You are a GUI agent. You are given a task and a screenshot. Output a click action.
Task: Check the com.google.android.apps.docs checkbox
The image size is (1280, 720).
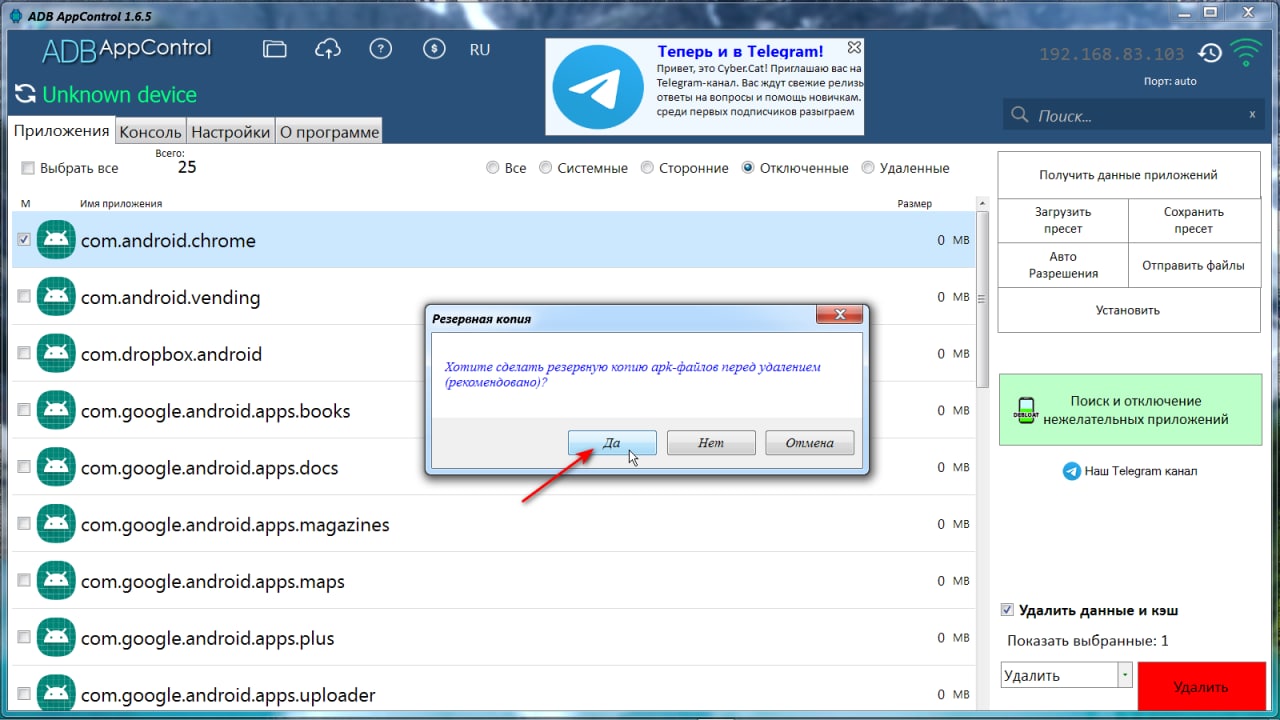[24, 468]
